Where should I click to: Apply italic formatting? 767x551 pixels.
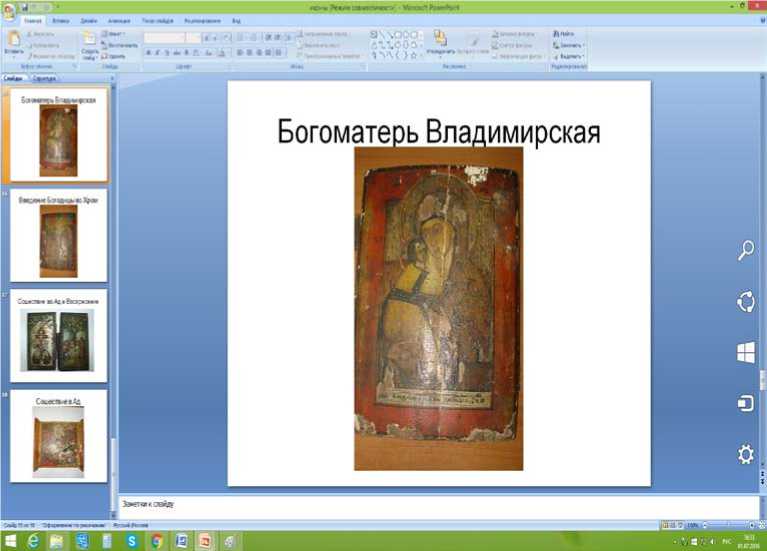tap(158, 53)
